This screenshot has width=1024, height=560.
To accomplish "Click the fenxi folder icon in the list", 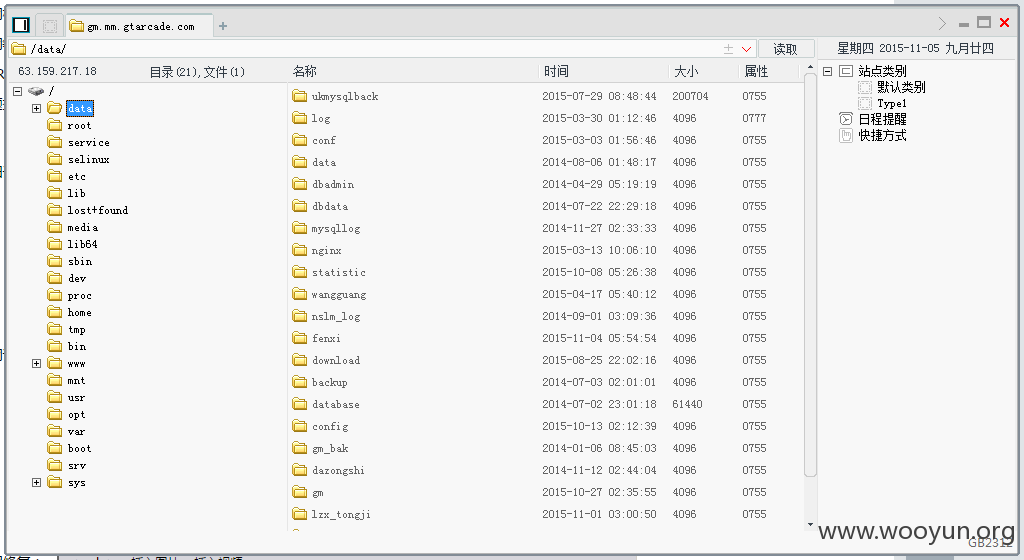I will (300, 338).
